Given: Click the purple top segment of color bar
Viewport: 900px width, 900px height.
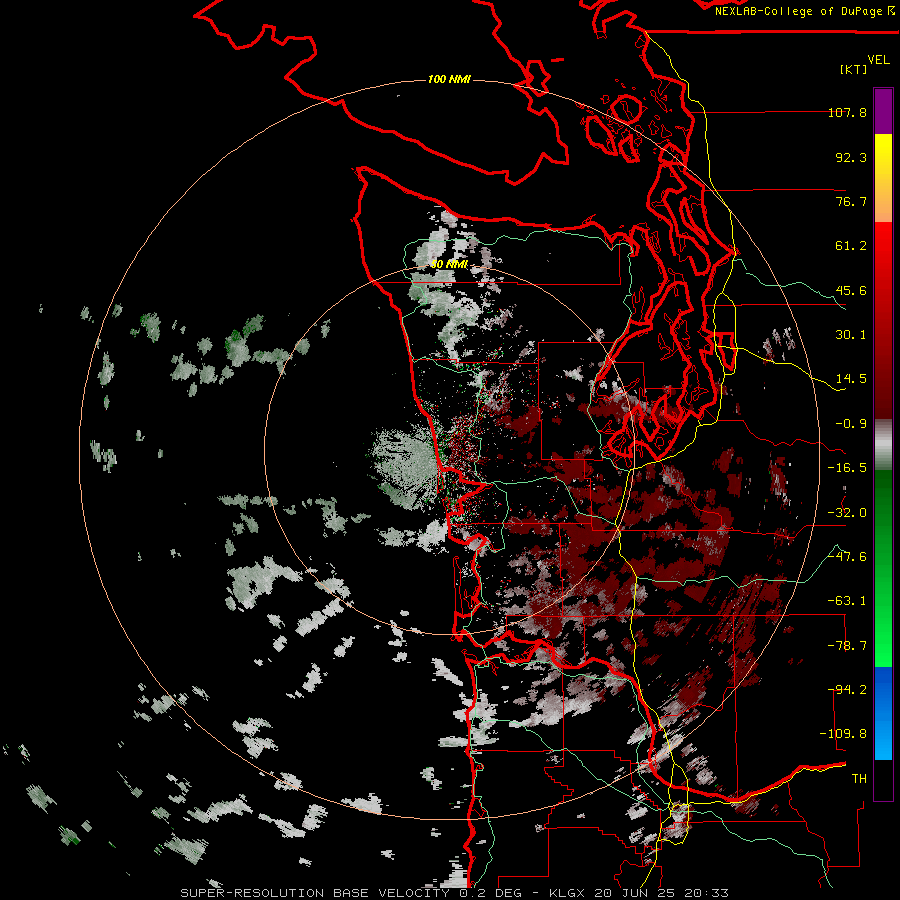Looking at the screenshot, I should [x=883, y=111].
